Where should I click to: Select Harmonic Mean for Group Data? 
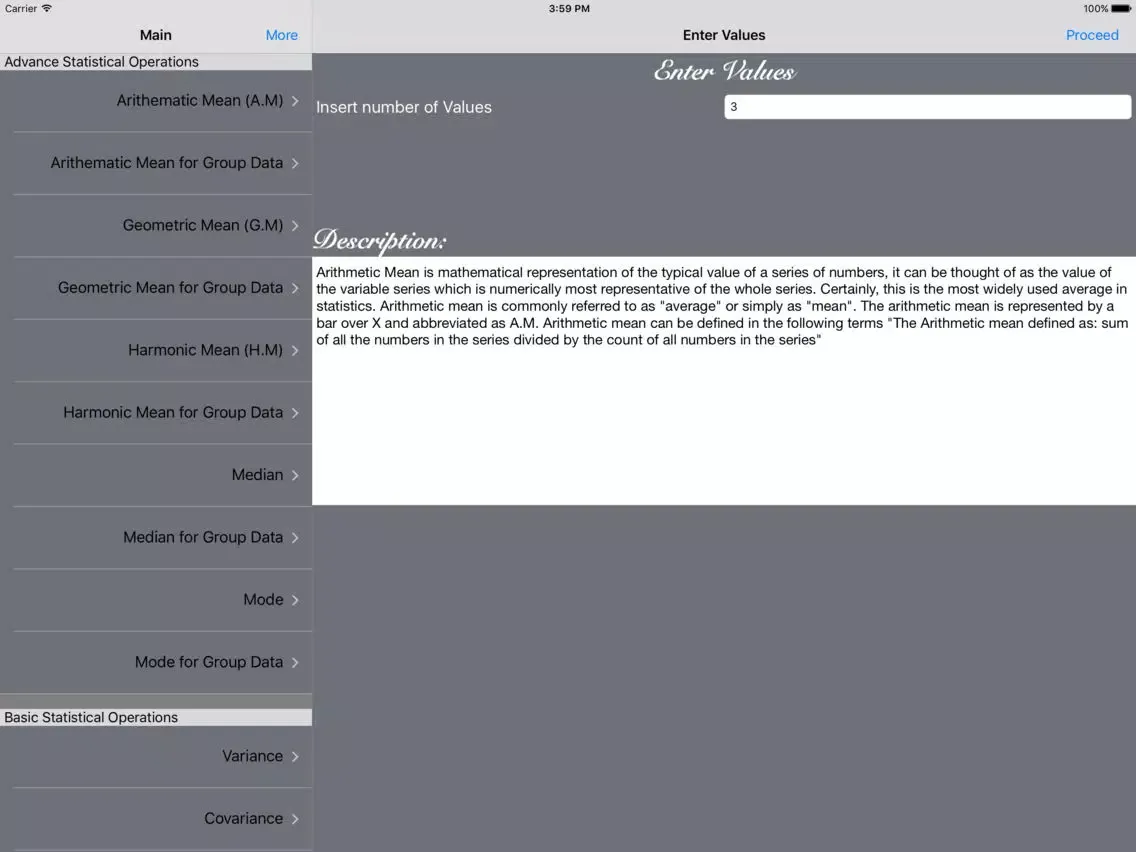coord(156,412)
